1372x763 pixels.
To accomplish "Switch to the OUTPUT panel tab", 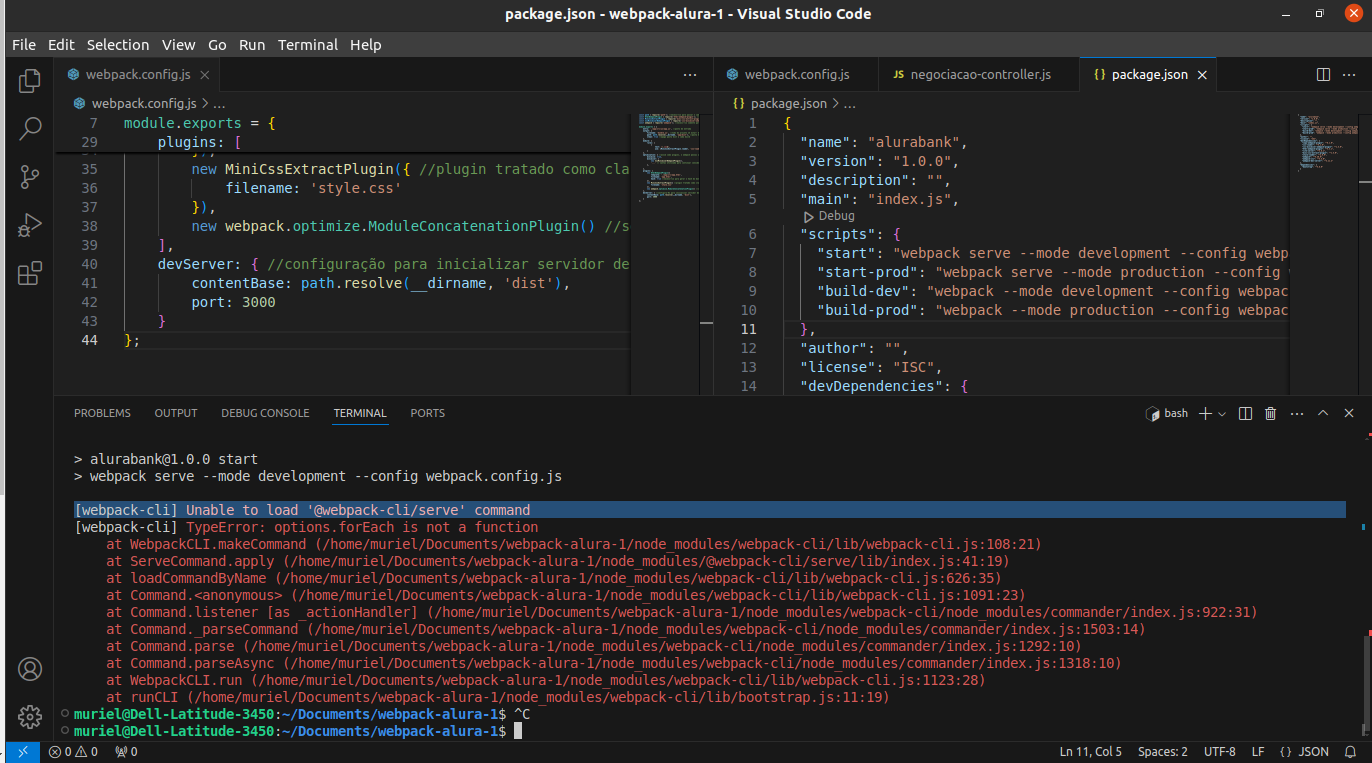I will click(x=176, y=413).
